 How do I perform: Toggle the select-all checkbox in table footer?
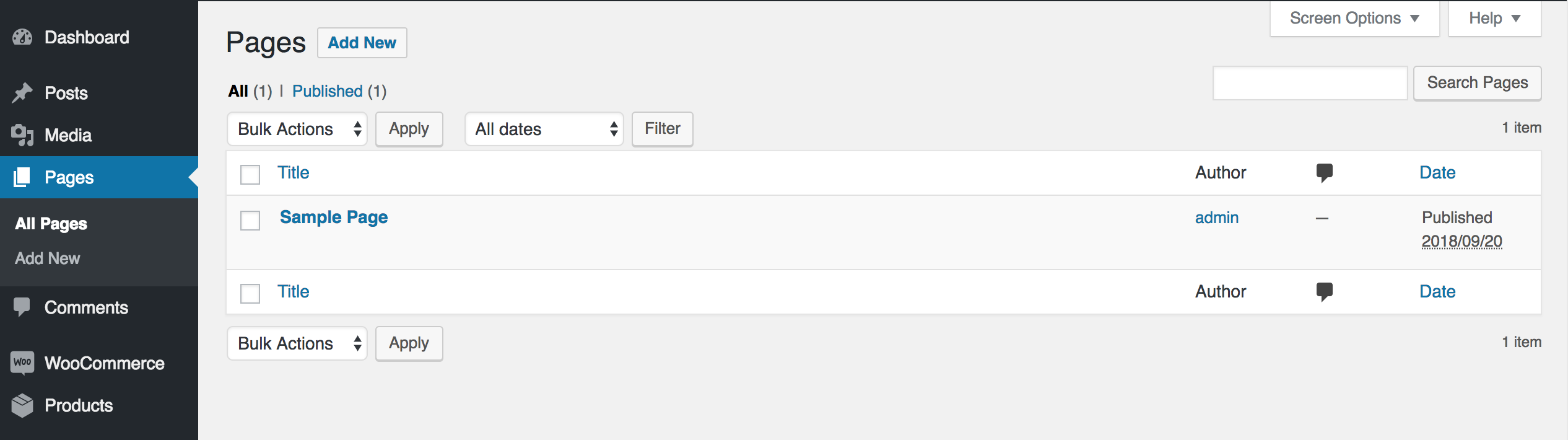coord(250,294)
